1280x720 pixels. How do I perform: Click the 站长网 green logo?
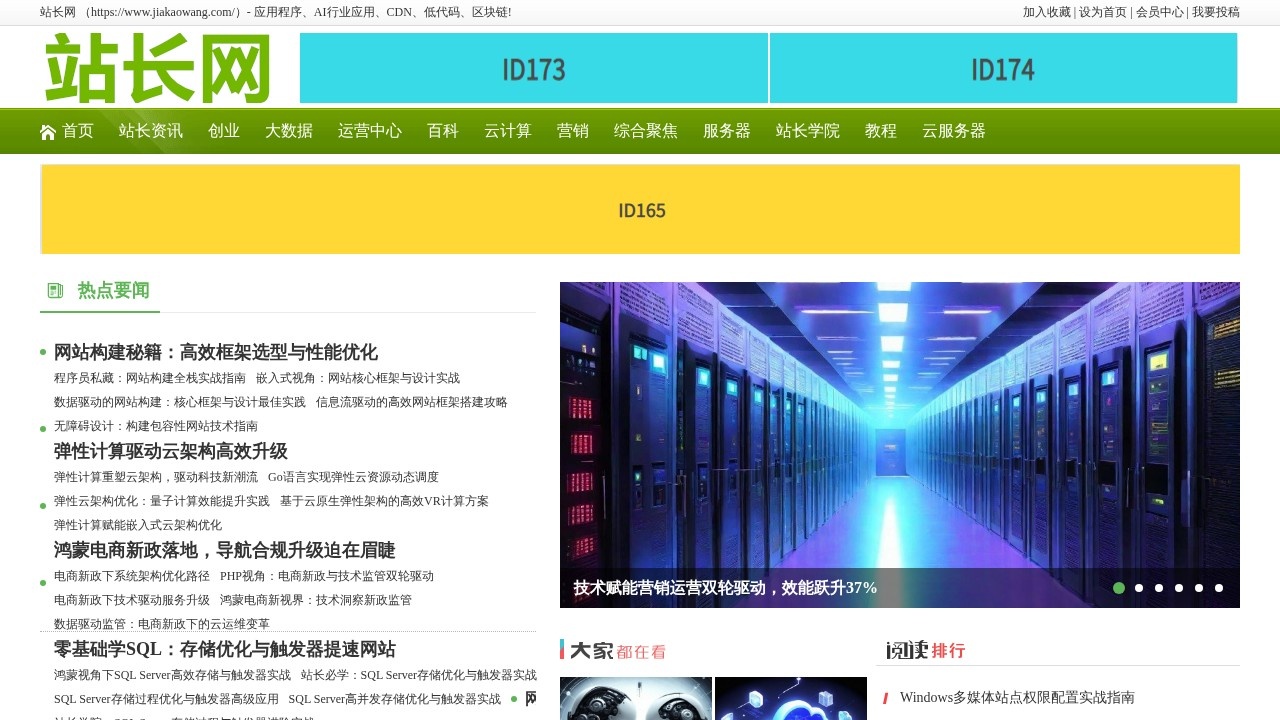point(157,68)
